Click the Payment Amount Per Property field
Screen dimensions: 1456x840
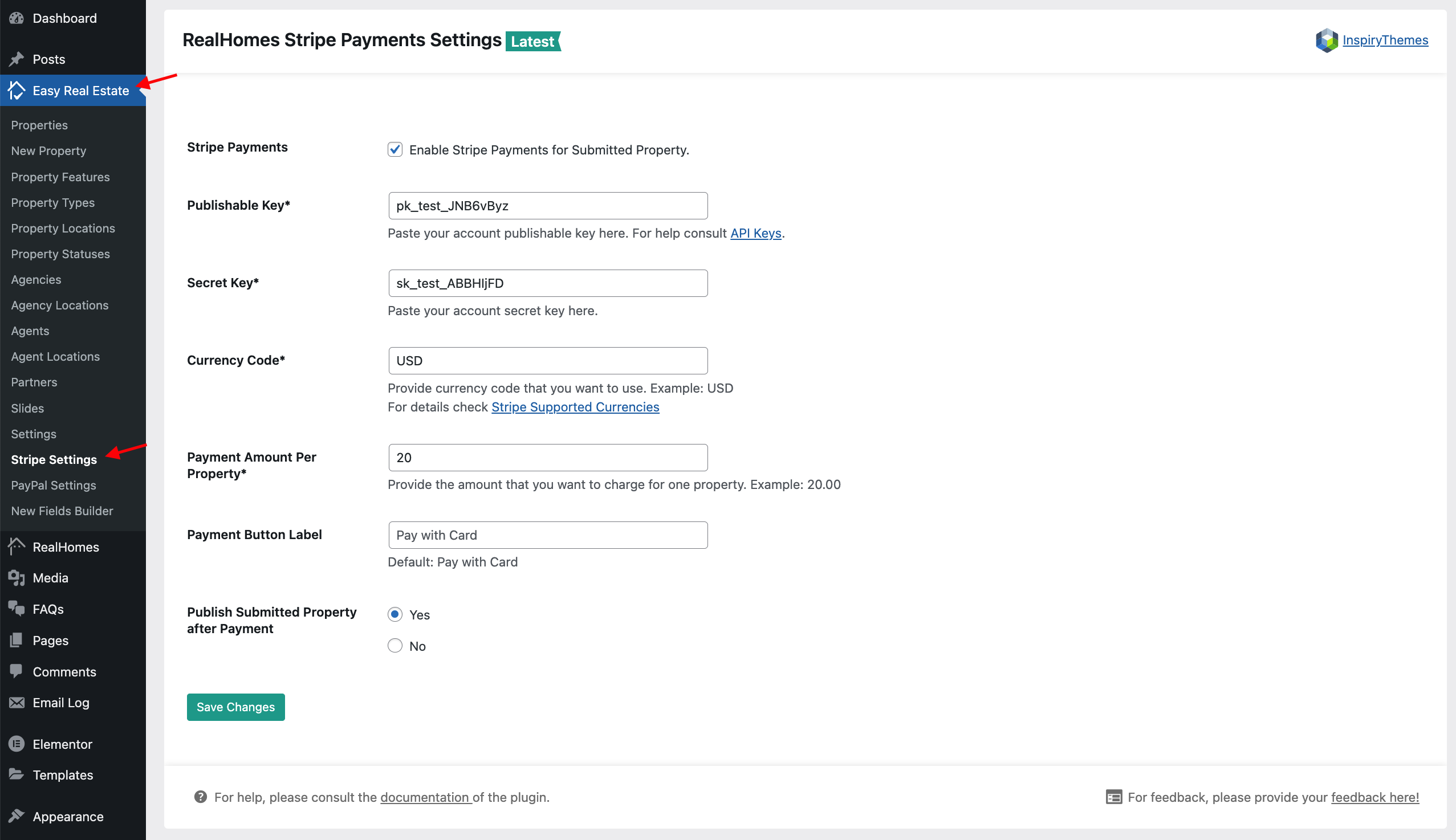coord(548,458)
